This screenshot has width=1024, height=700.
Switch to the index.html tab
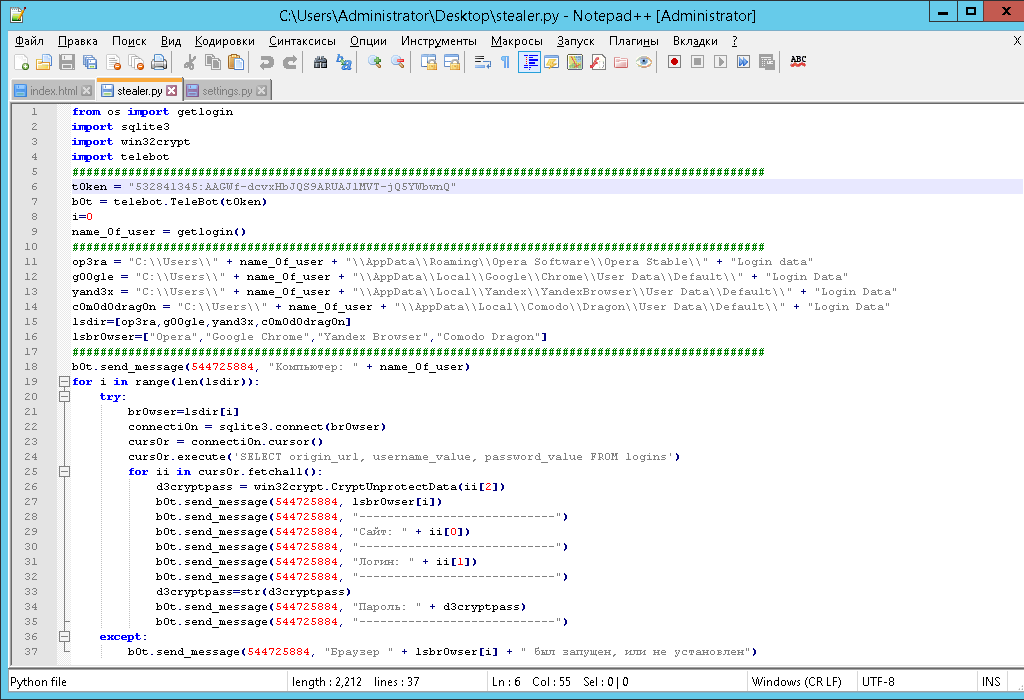click(53, 91)
